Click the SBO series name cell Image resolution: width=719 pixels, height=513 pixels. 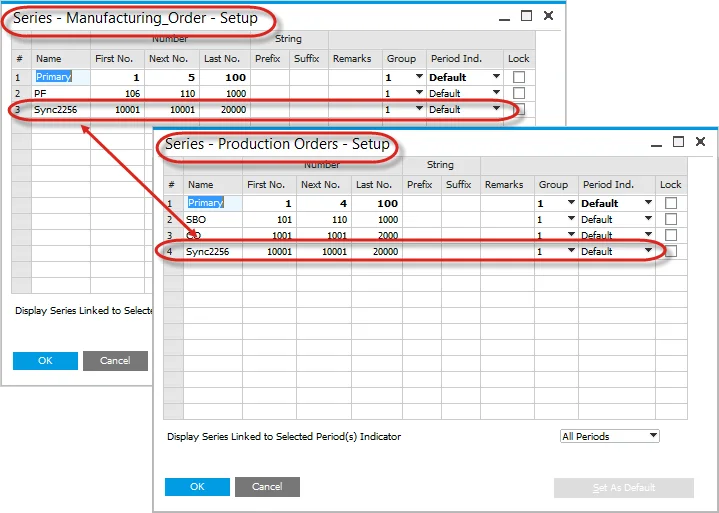(197, 219)
